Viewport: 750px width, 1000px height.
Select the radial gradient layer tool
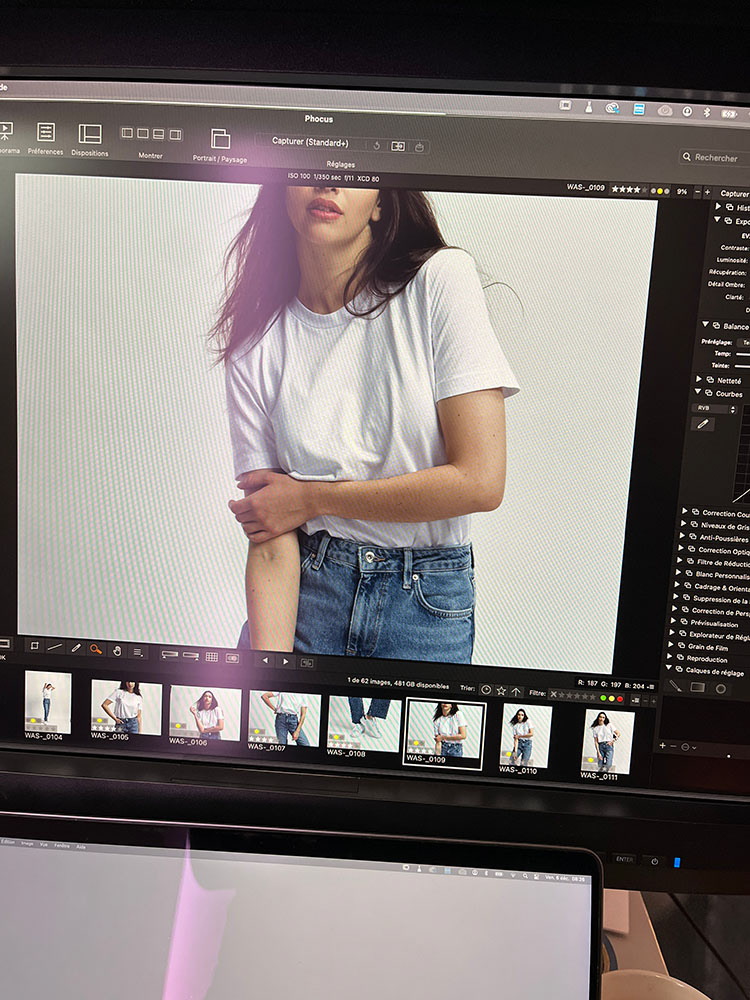coord(721,689)
